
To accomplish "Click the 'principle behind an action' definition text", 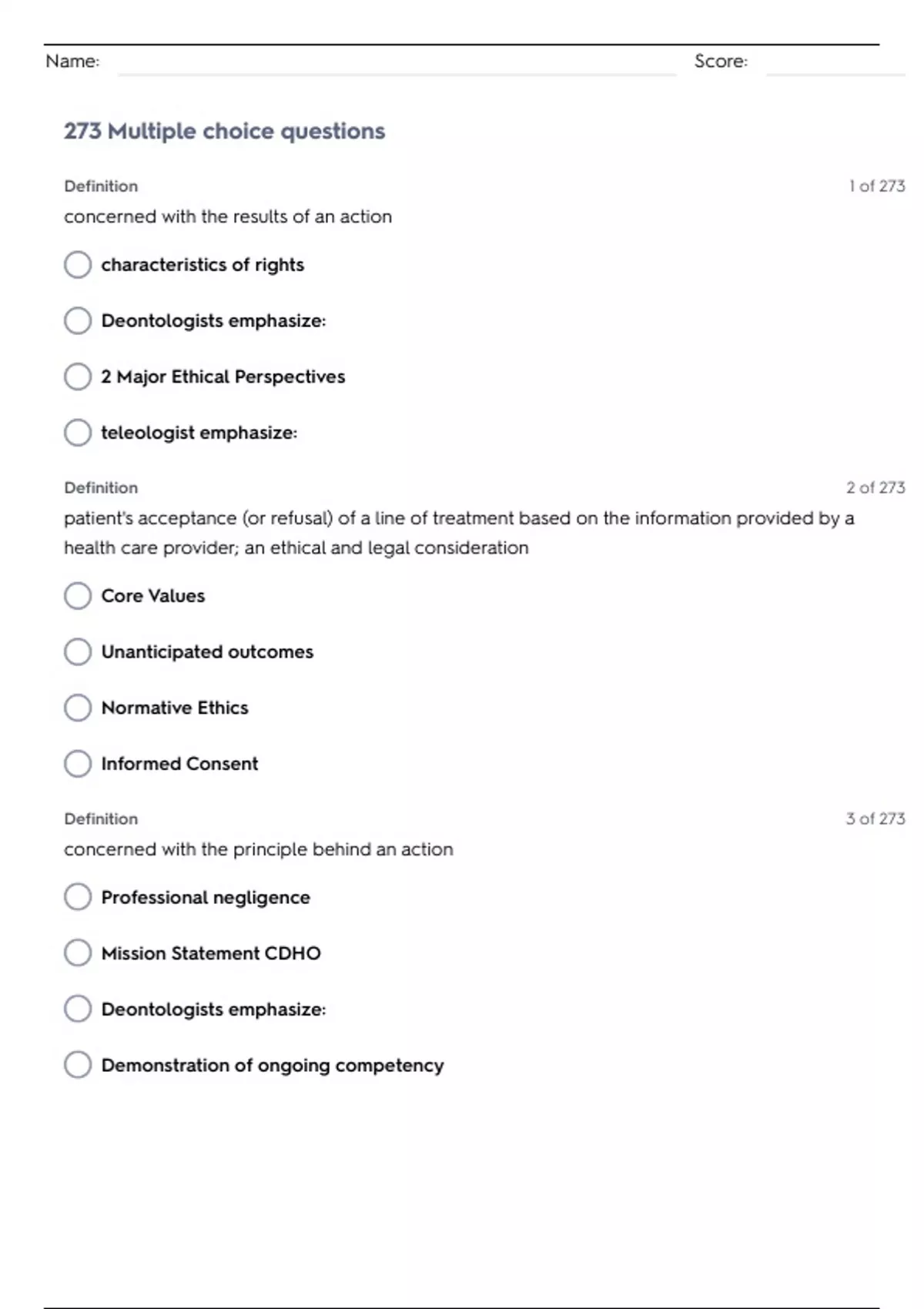I will pos(259,850).
